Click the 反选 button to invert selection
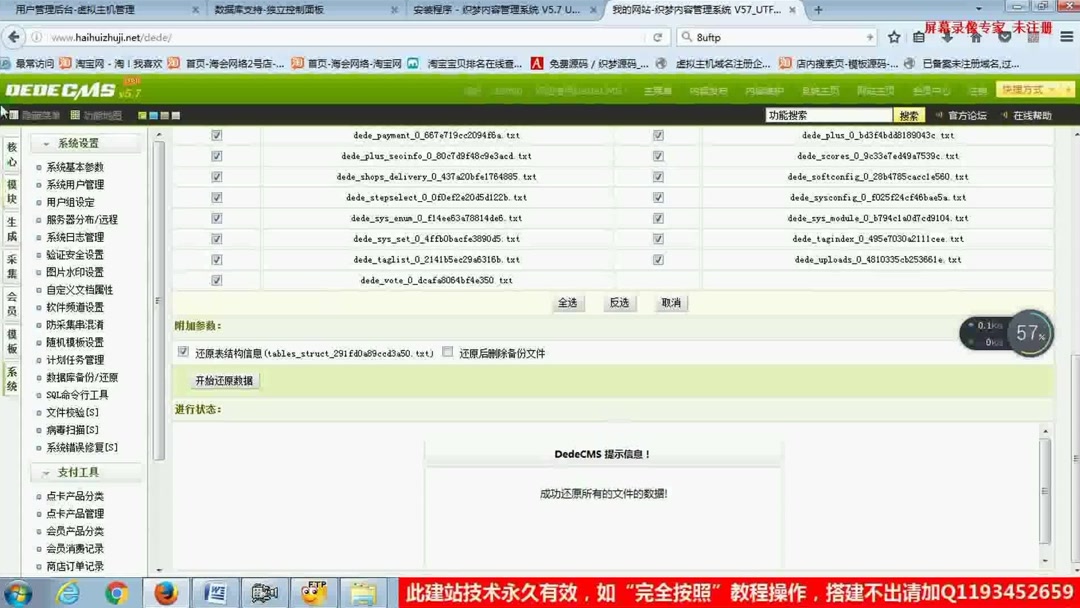This screenshot has height=608, width=1080. click(619, 303)
